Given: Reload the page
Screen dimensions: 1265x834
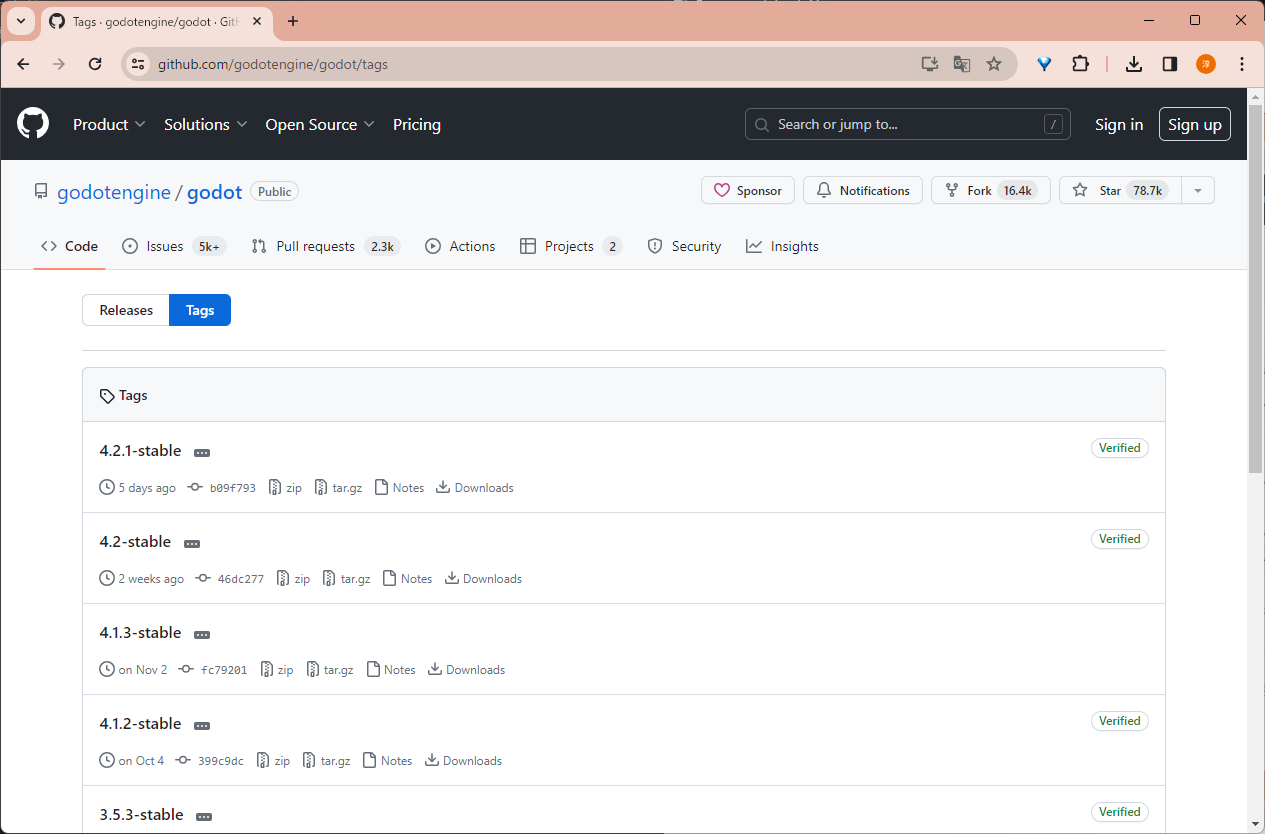Looking at the screenshot, I should (95, 64).
